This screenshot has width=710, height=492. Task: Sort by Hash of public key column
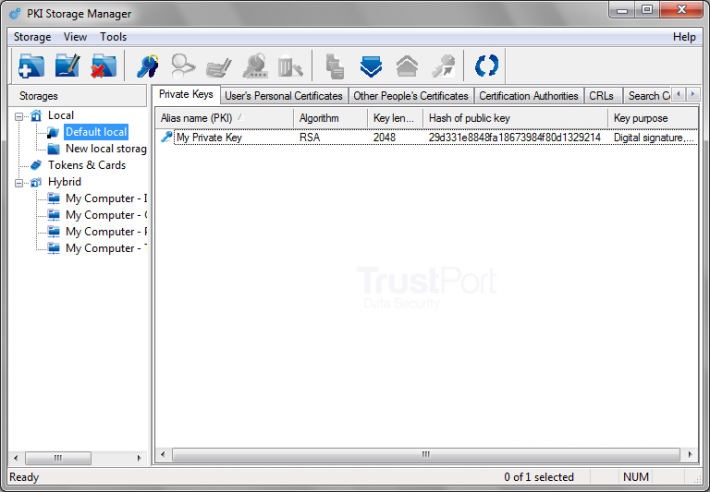[515, 118]
